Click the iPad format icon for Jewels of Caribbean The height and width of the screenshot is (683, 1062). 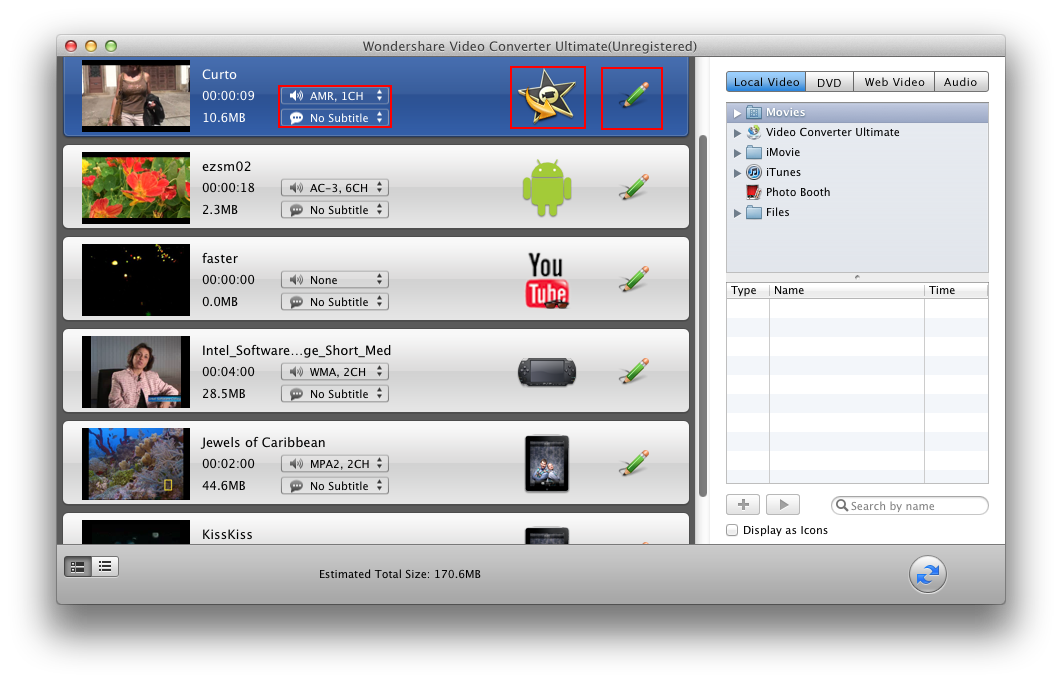(x=546, y=463)
